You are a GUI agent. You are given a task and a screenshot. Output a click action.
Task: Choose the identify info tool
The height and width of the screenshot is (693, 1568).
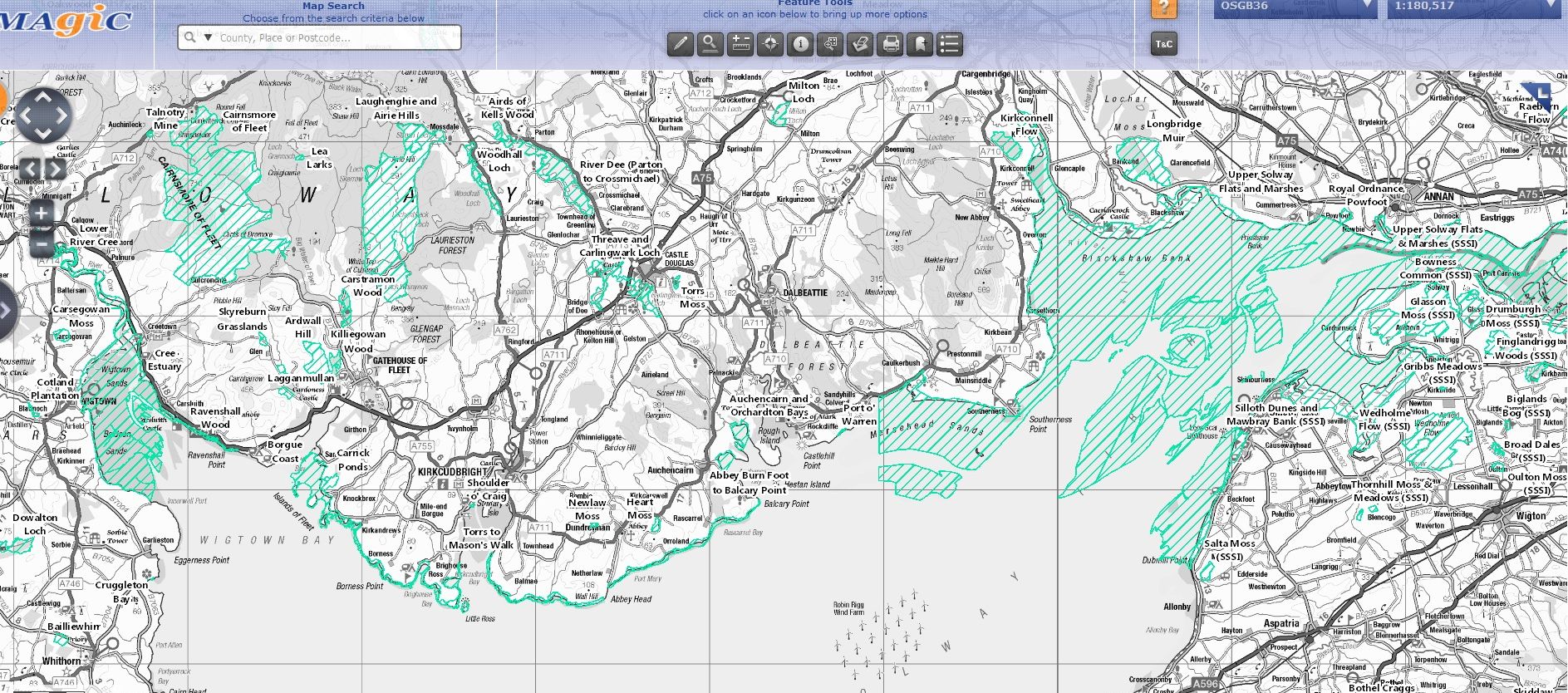click(x=799, y=44)
